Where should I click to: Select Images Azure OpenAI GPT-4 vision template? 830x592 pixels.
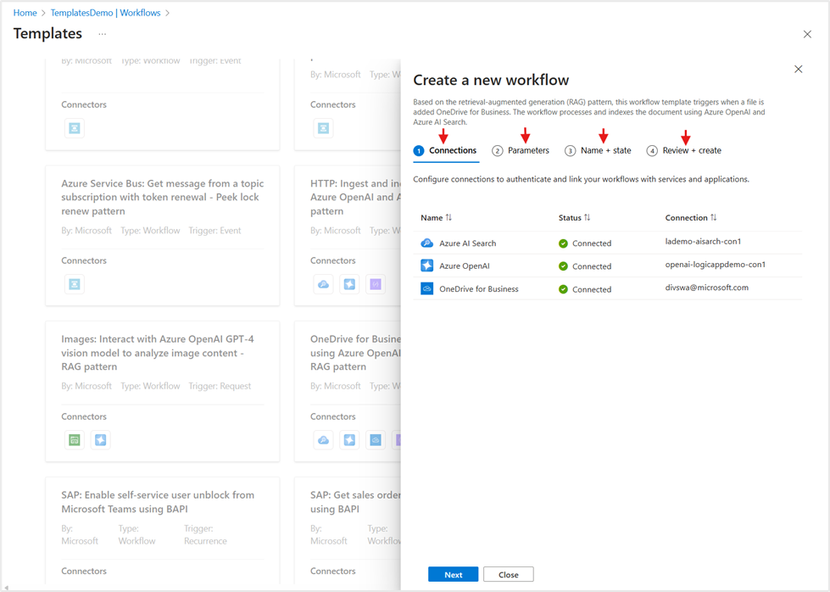click(163, 391)
